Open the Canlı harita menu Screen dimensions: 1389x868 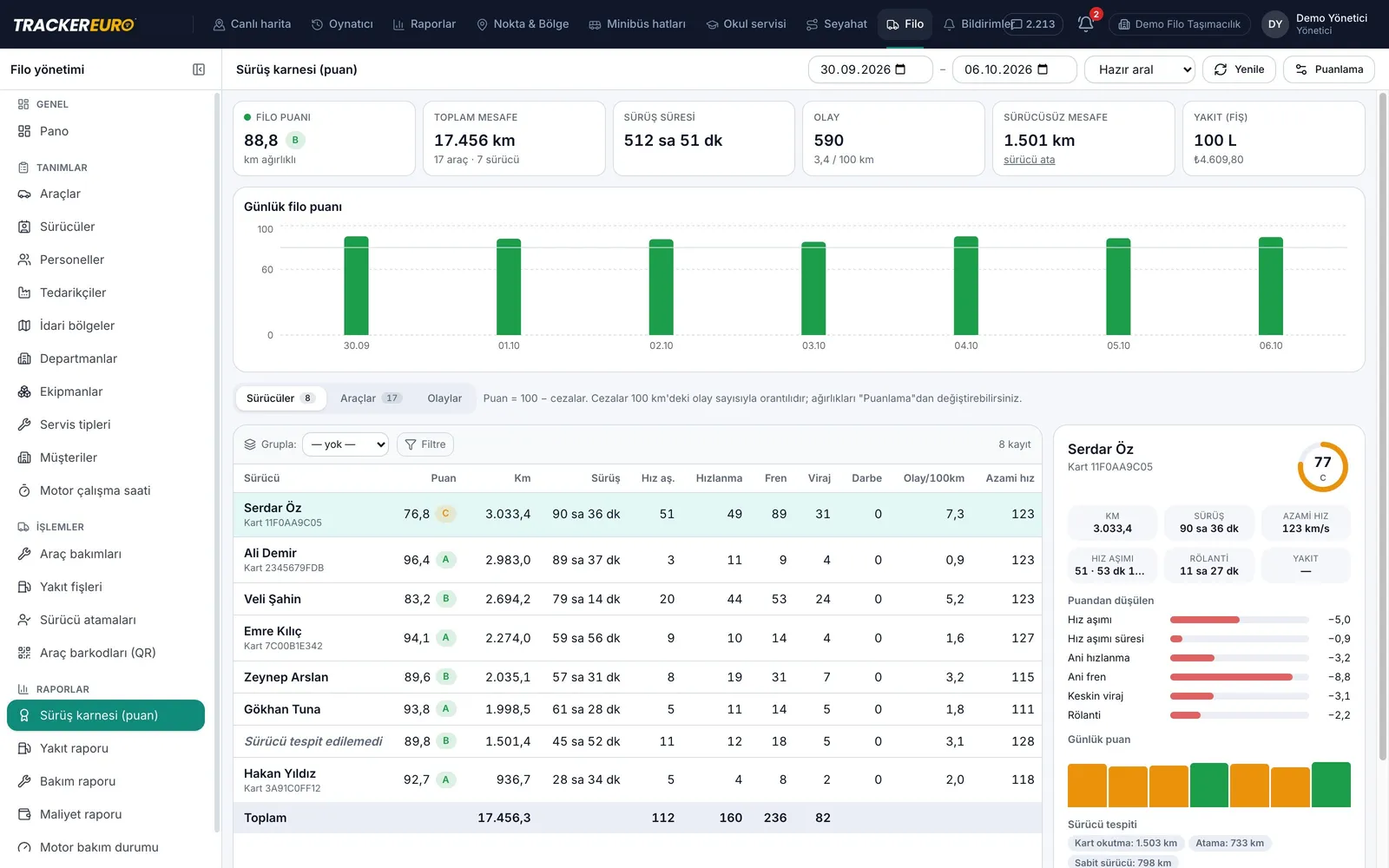[252, 24]
